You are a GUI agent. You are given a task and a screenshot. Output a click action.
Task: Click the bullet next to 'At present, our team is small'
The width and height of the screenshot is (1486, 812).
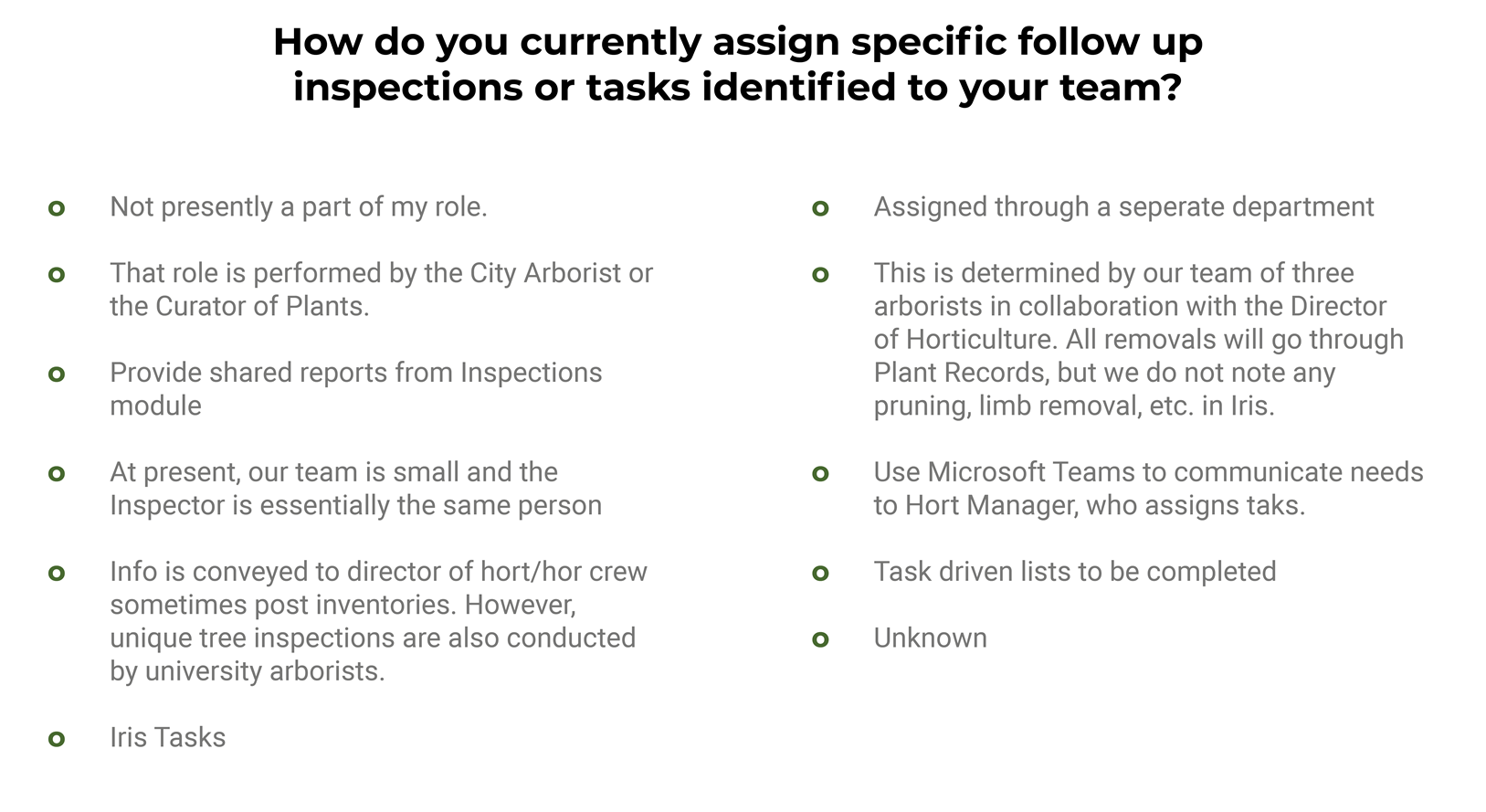click(57, 473)
